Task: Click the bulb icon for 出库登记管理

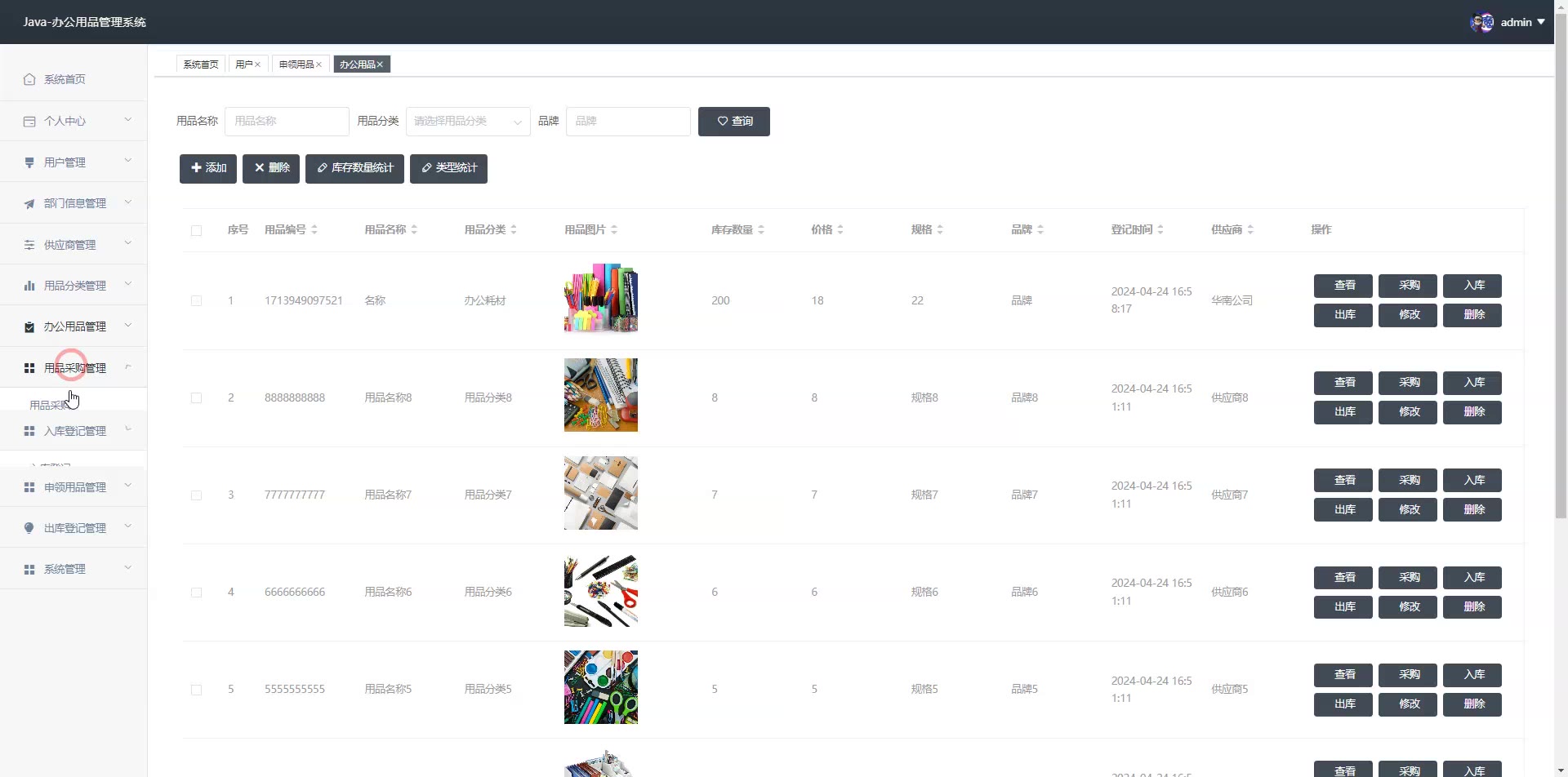Action: 29,528
